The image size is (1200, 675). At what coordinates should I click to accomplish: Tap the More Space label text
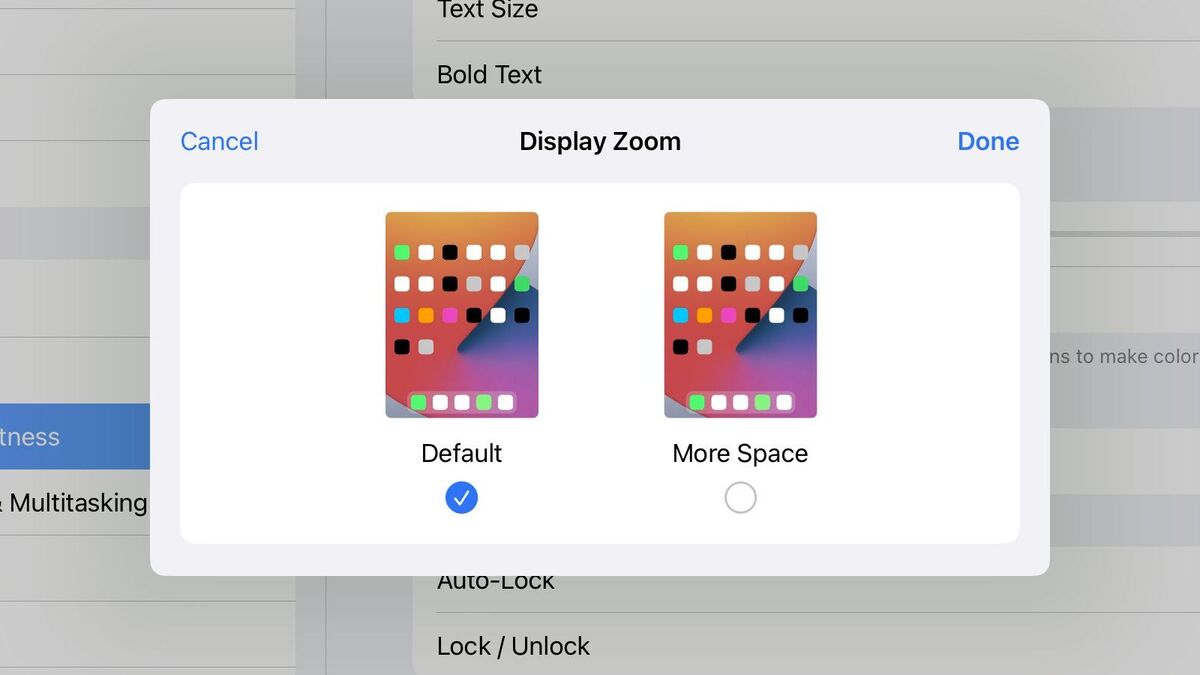tap(740, 453)
